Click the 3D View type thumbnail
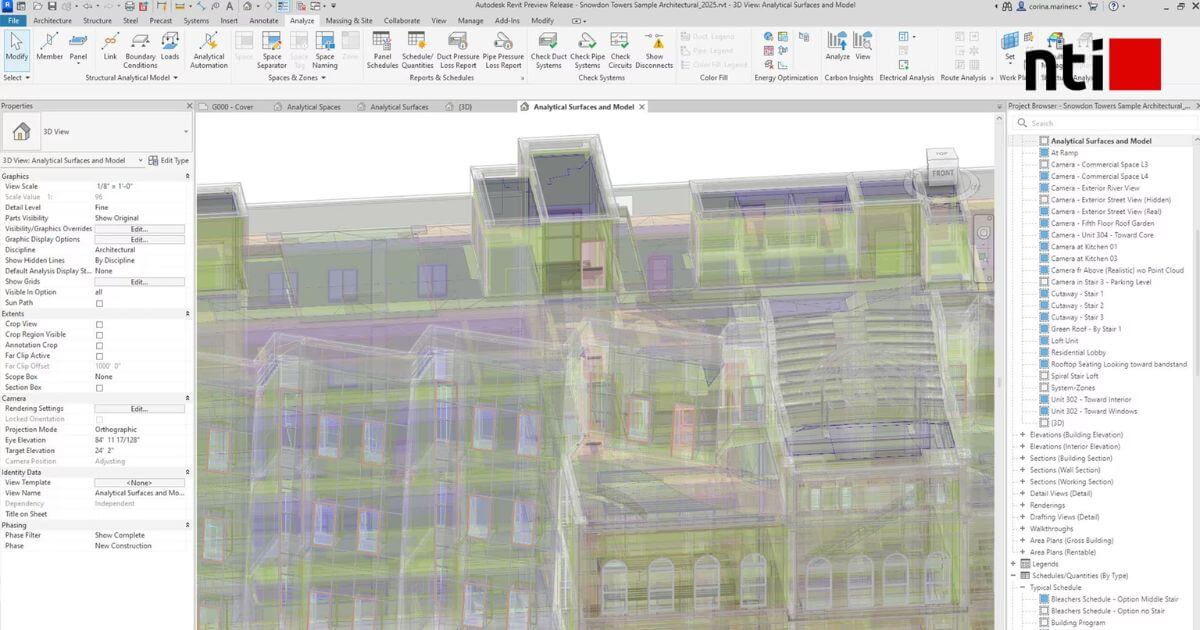The width and height of the screenshot is (1200, 630). 20,131
